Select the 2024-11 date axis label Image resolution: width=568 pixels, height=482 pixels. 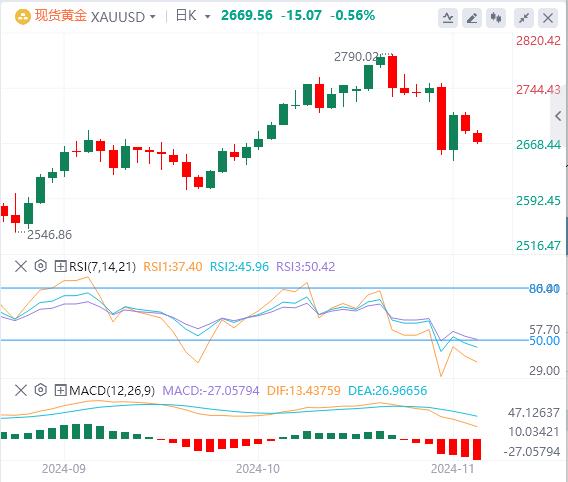(452, 469)
